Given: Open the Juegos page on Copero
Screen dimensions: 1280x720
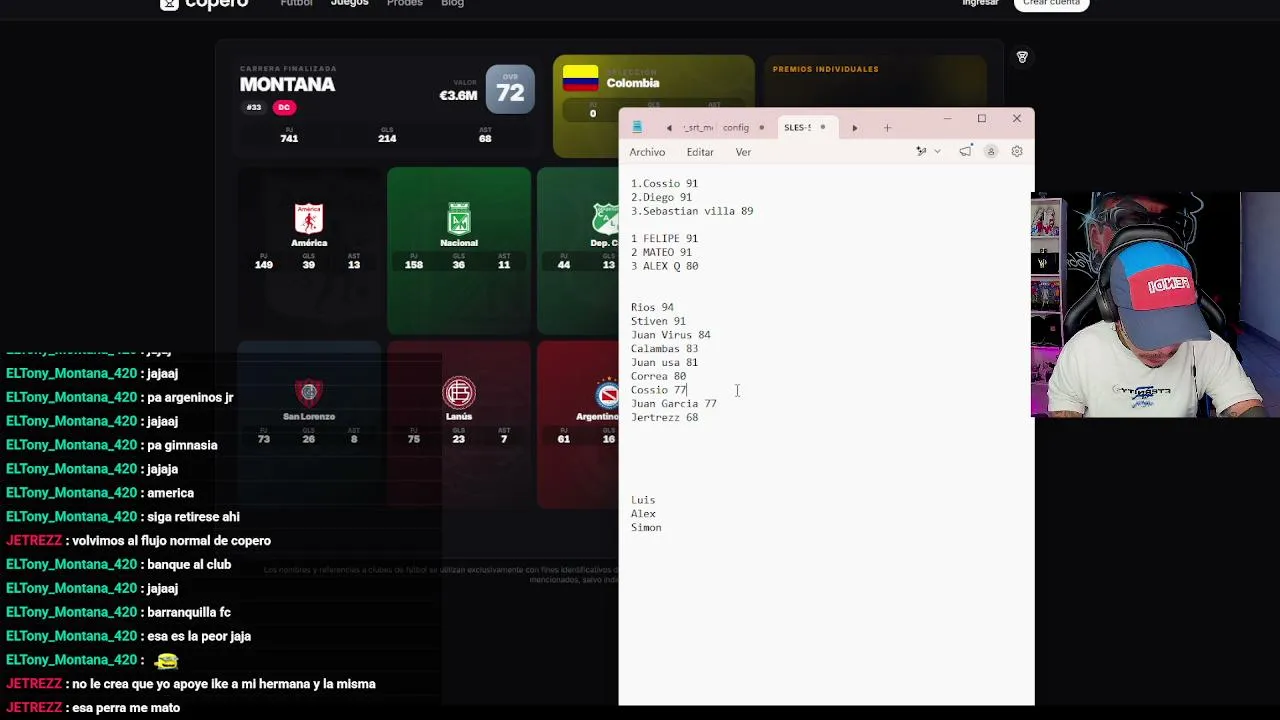Looking at the screenshot, I should pos(350,3).
